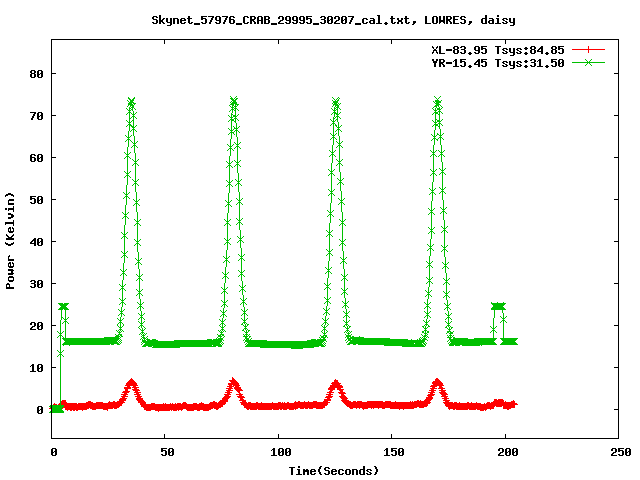This screenshot has width=640, height=480.
Task: Click the y-axis tick label 20
Action: (x=36, y=326)
